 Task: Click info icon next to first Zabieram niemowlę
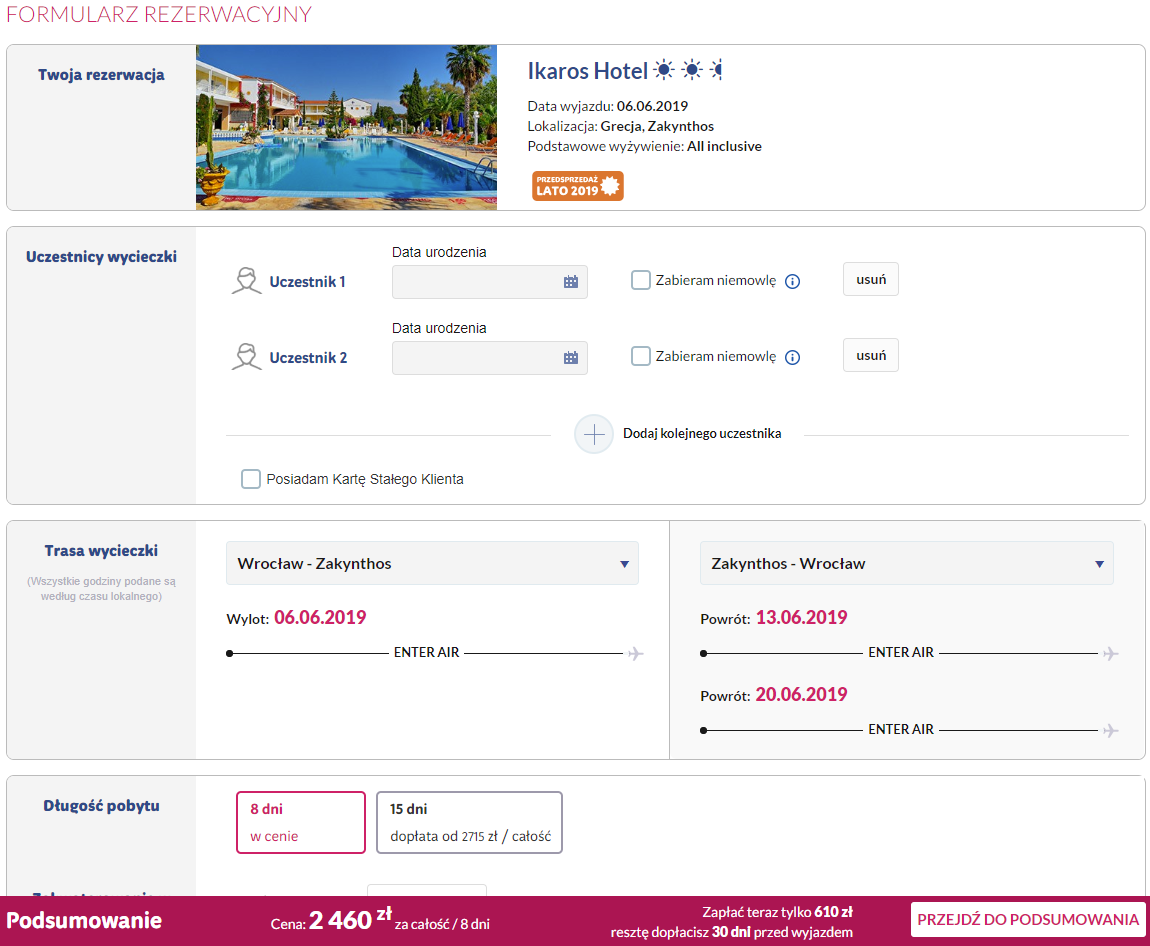[x=792, y=281]
